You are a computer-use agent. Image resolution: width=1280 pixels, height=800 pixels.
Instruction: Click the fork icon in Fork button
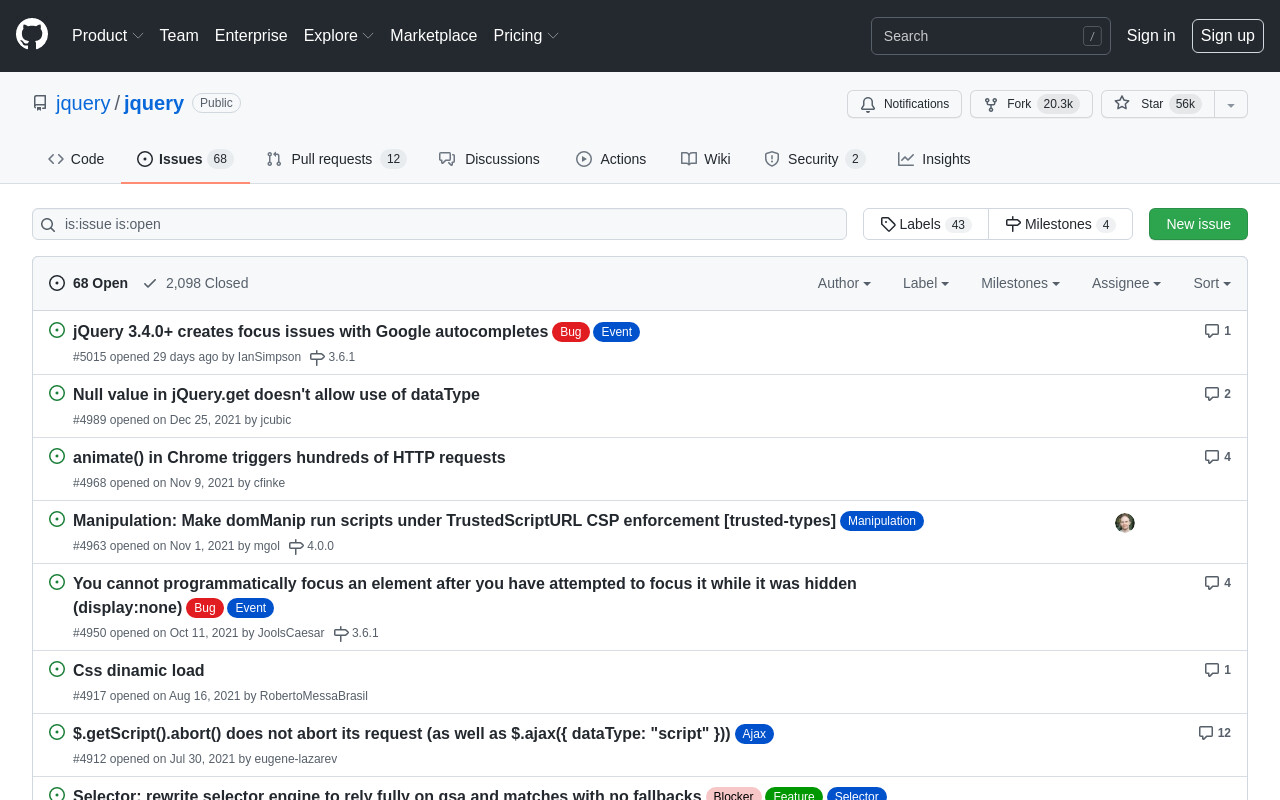991,104
